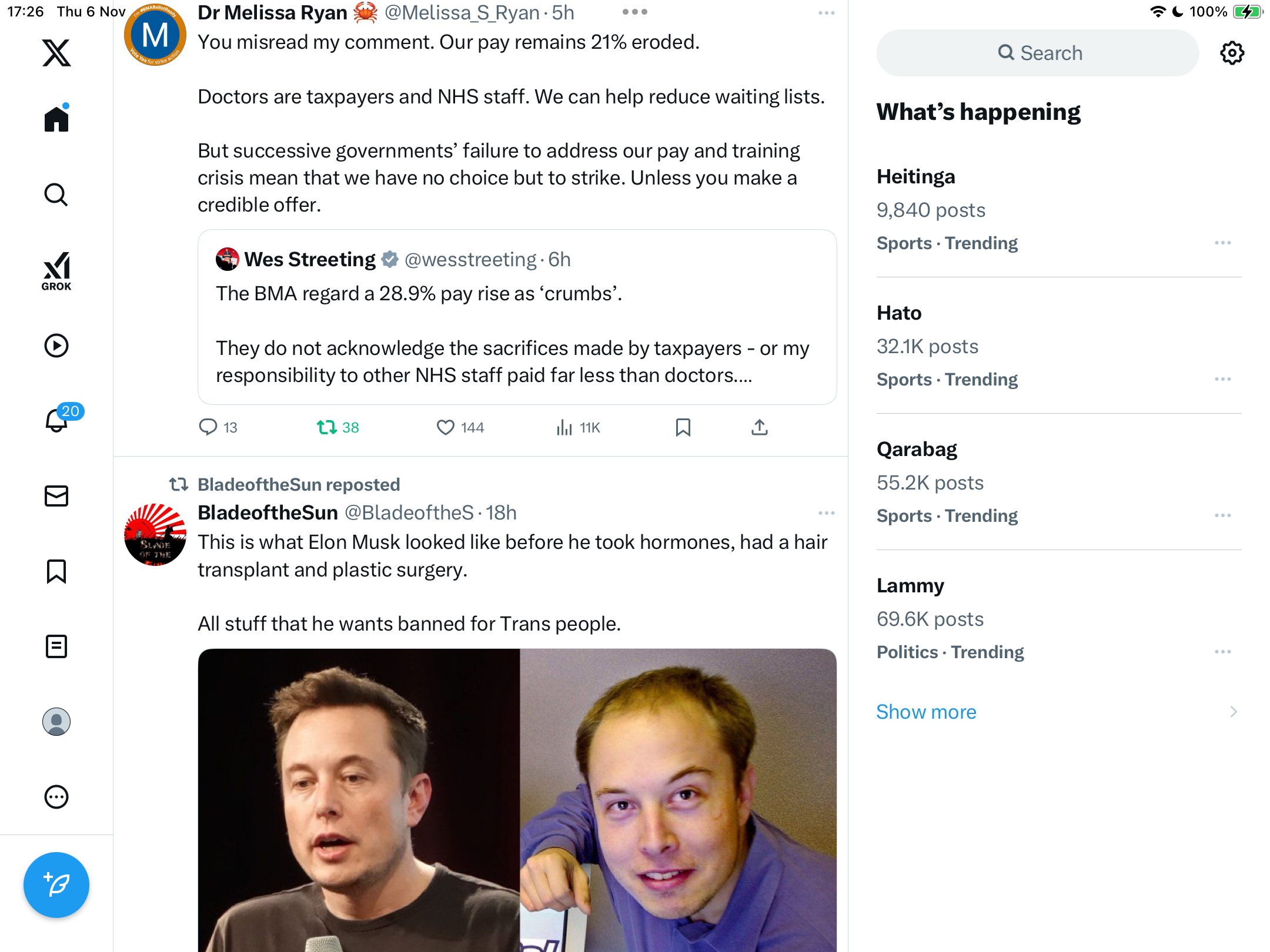Viewport: 1270px width, 952px height.
Task: Click the Search input field
Action: pos(1038,53)
